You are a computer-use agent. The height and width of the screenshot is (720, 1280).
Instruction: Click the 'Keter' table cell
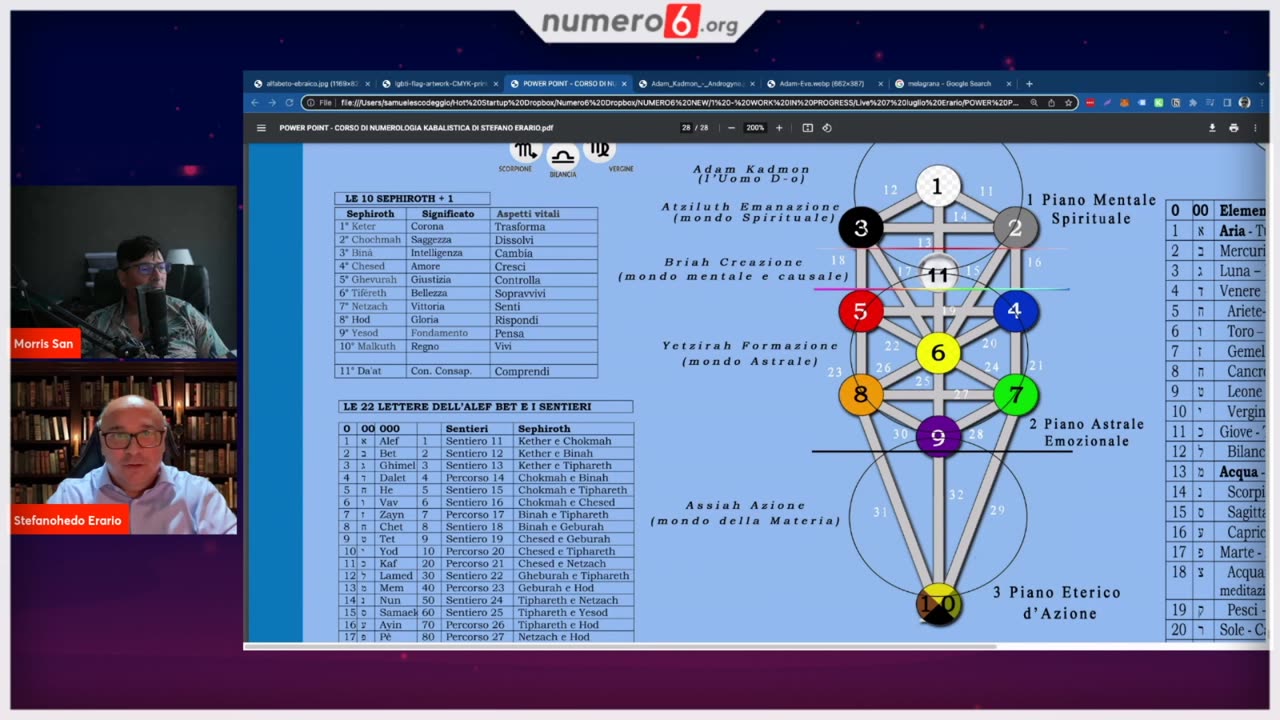coord(370,227)
